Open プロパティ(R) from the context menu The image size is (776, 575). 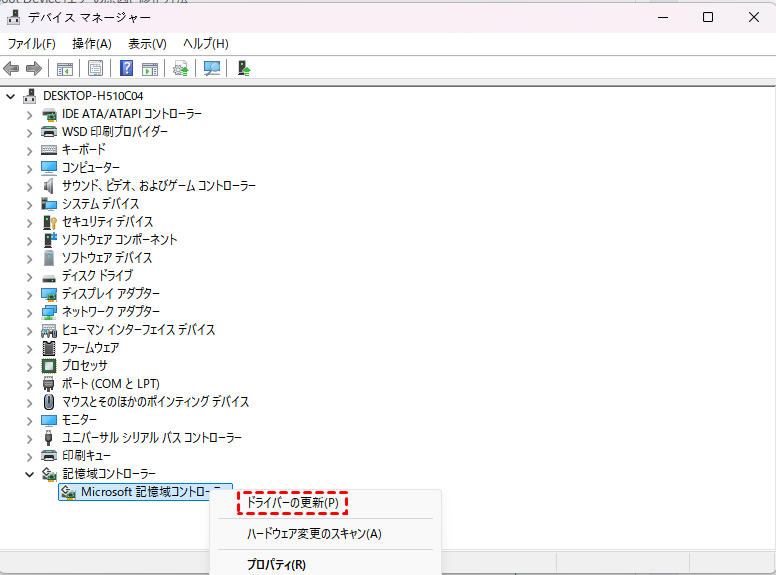pos(276,564)
